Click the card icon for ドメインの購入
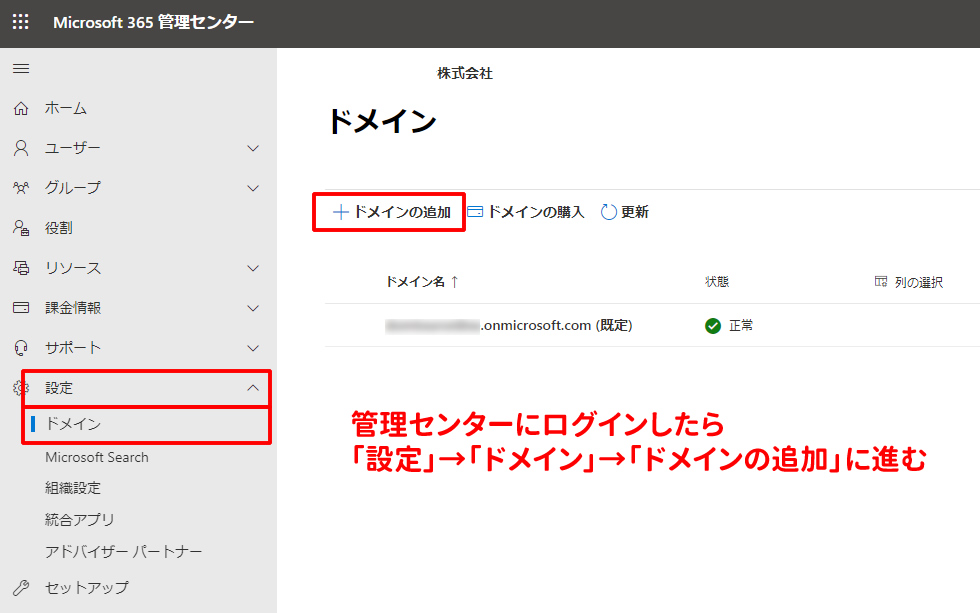 click(475, 212)
